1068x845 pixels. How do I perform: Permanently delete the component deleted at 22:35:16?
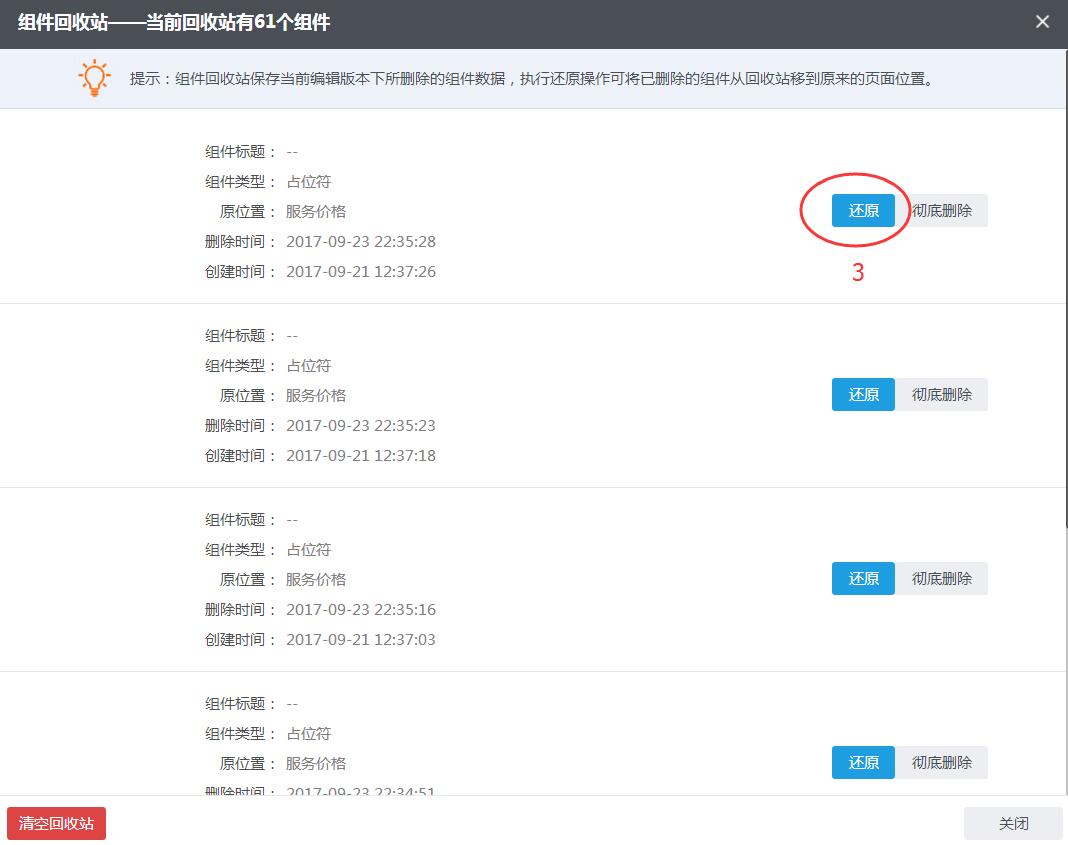click(x=941, y=579)
